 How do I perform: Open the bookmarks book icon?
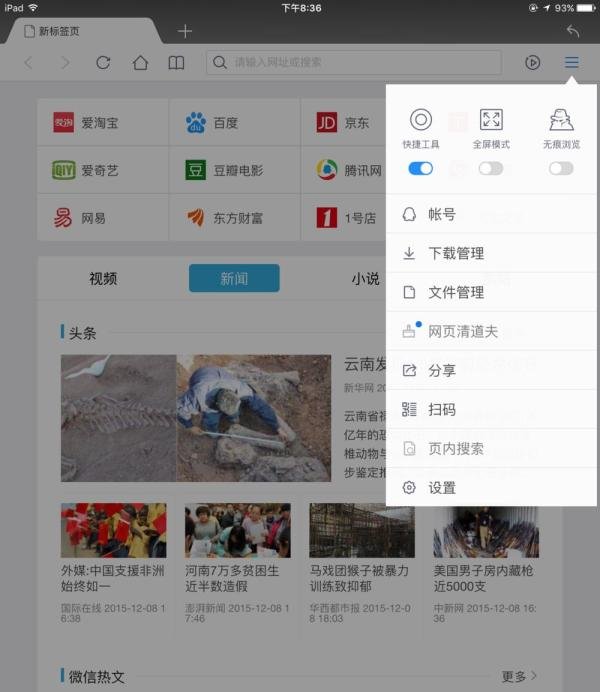[176, 63]
